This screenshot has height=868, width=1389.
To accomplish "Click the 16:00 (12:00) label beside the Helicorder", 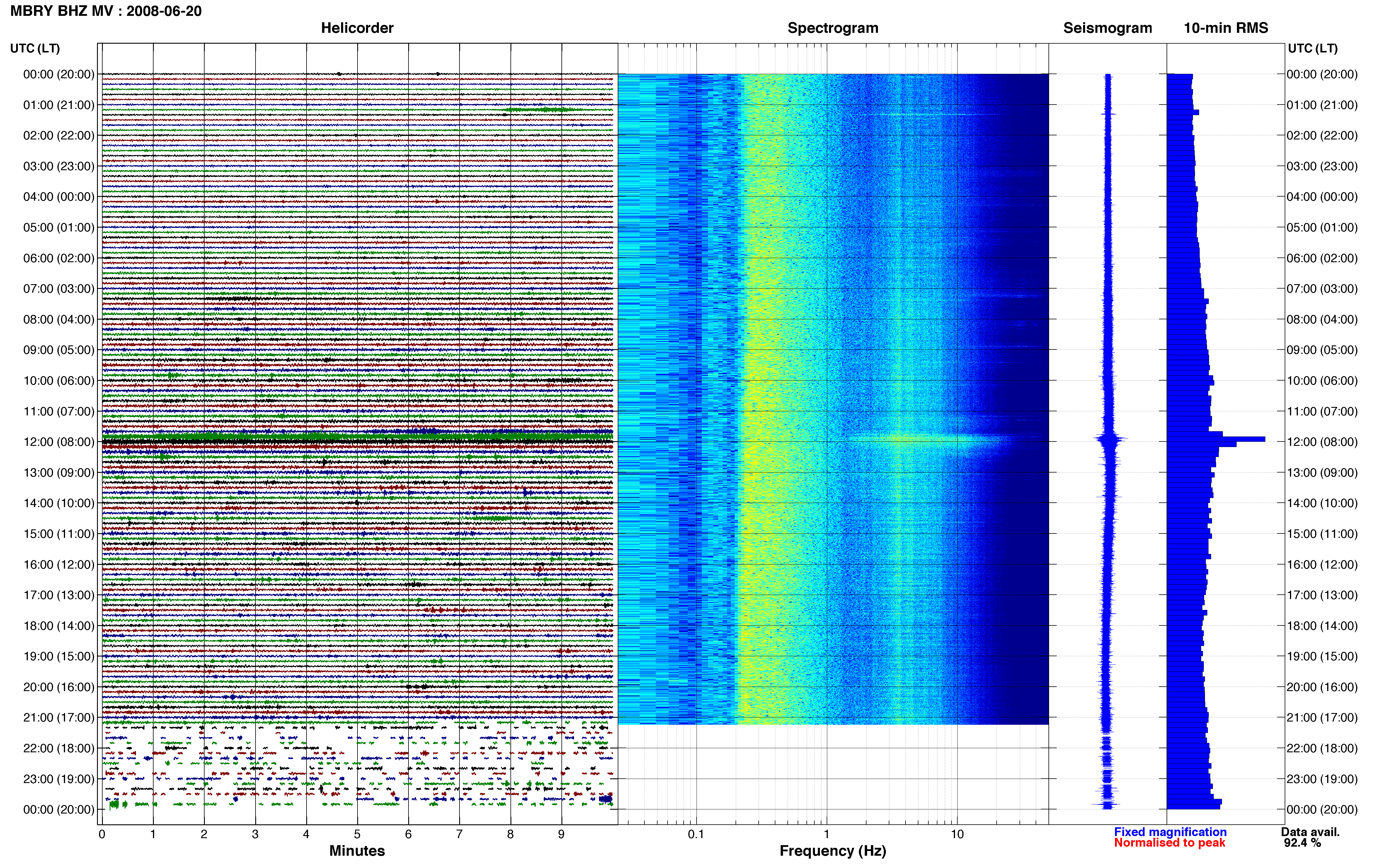I will (59, 565).
